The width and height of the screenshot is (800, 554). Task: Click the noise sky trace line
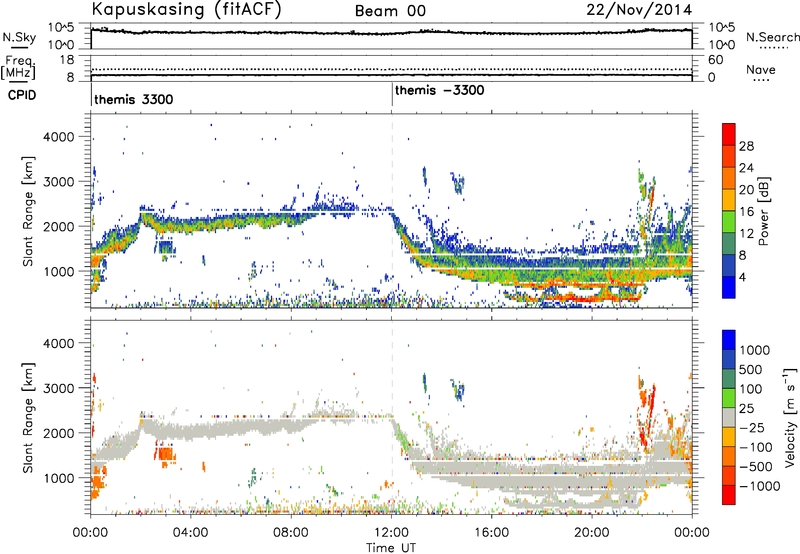pyautogui.click(x=391, y=33)
